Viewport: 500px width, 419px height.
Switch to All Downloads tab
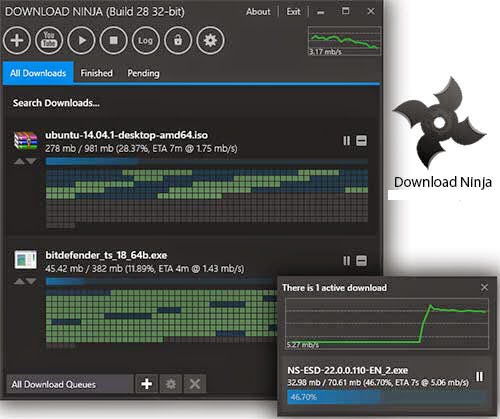click(38, 73)
